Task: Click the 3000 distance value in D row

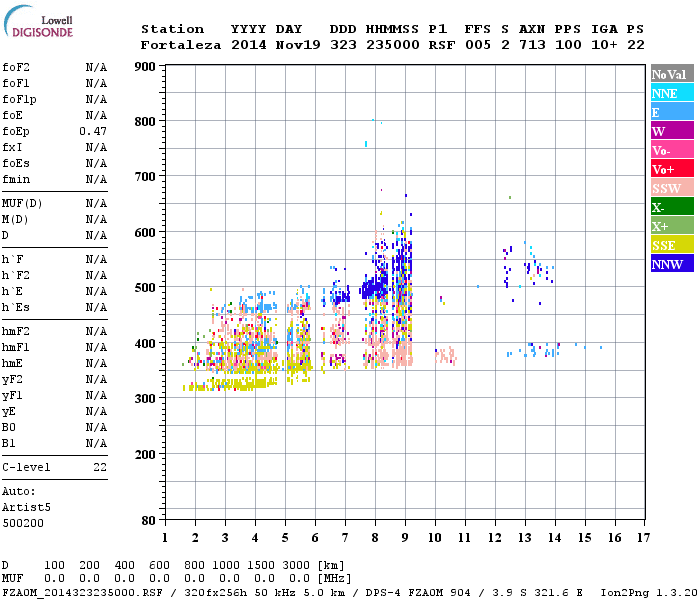Action: click(296, 565)
